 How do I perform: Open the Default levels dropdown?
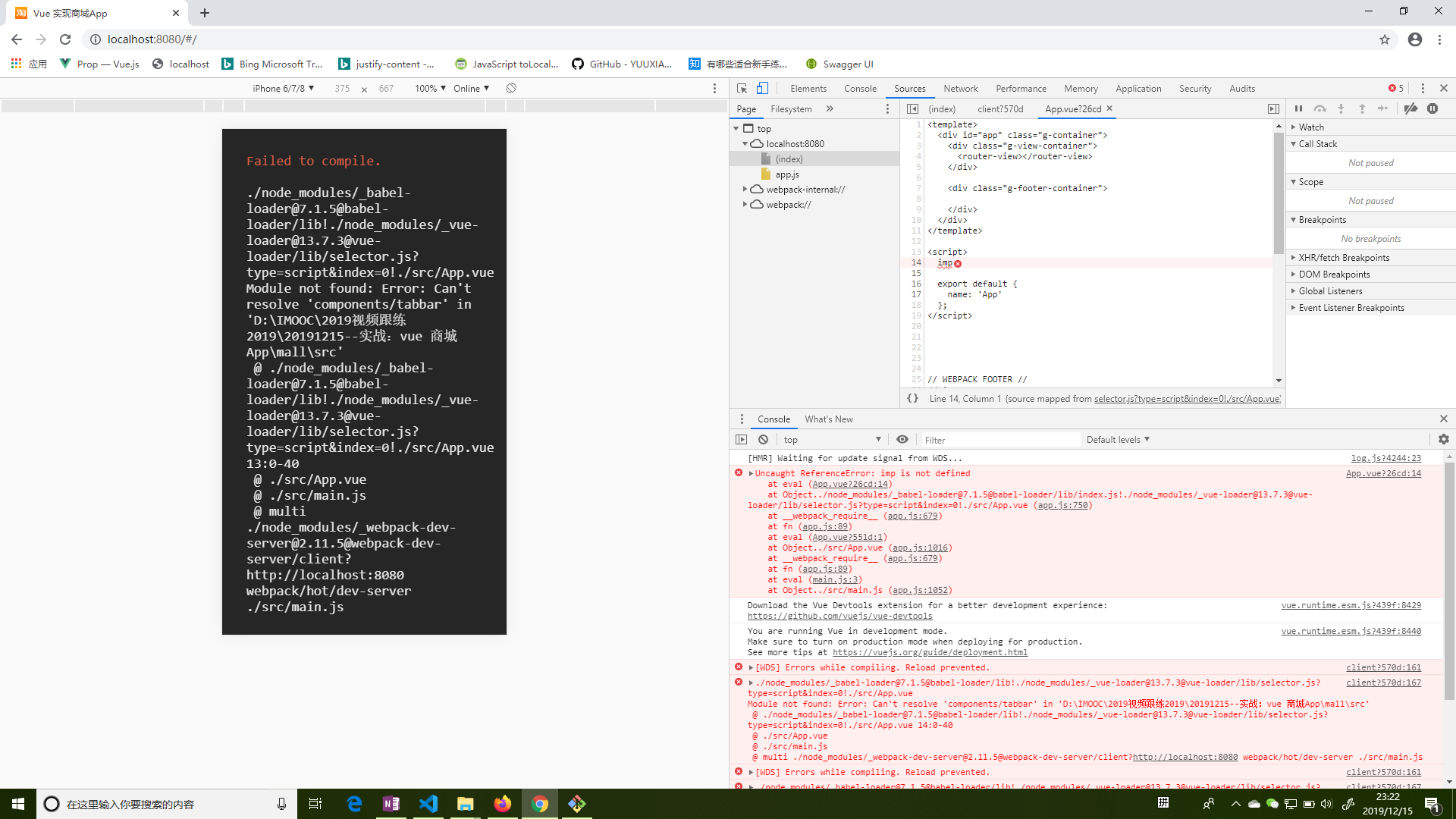[x=1118, y=439]
